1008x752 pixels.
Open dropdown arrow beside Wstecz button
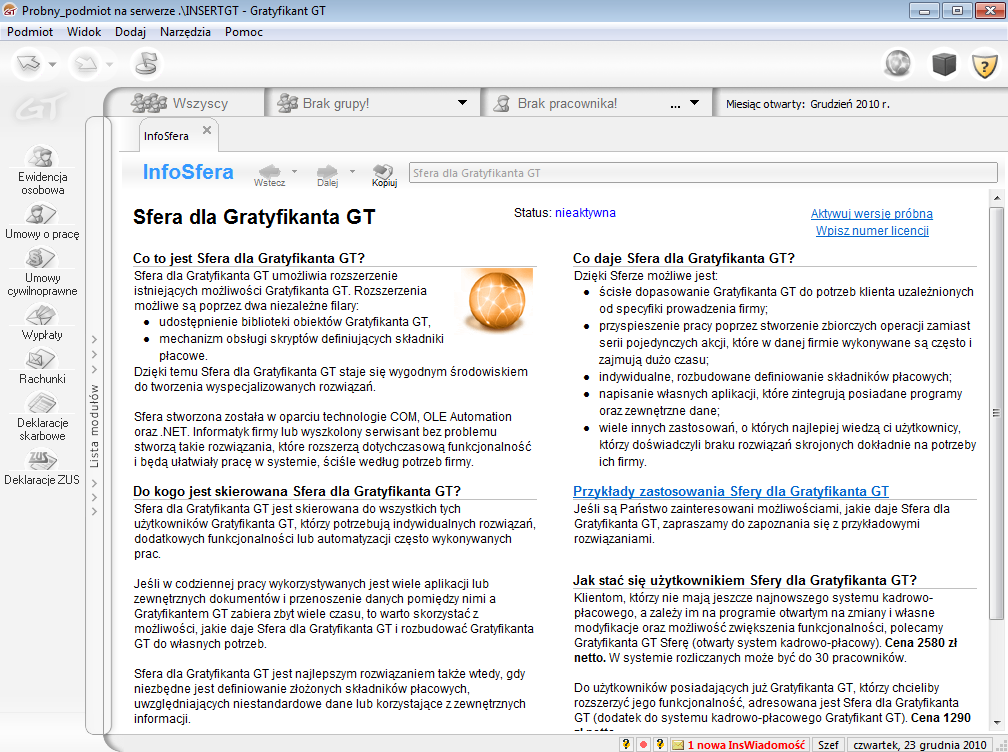[x=296, y=172]
